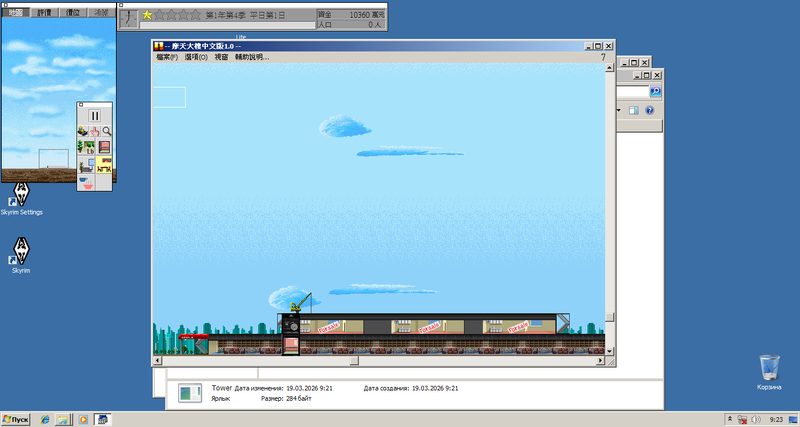Open the fourth tab of the map window

coord(102,12)
